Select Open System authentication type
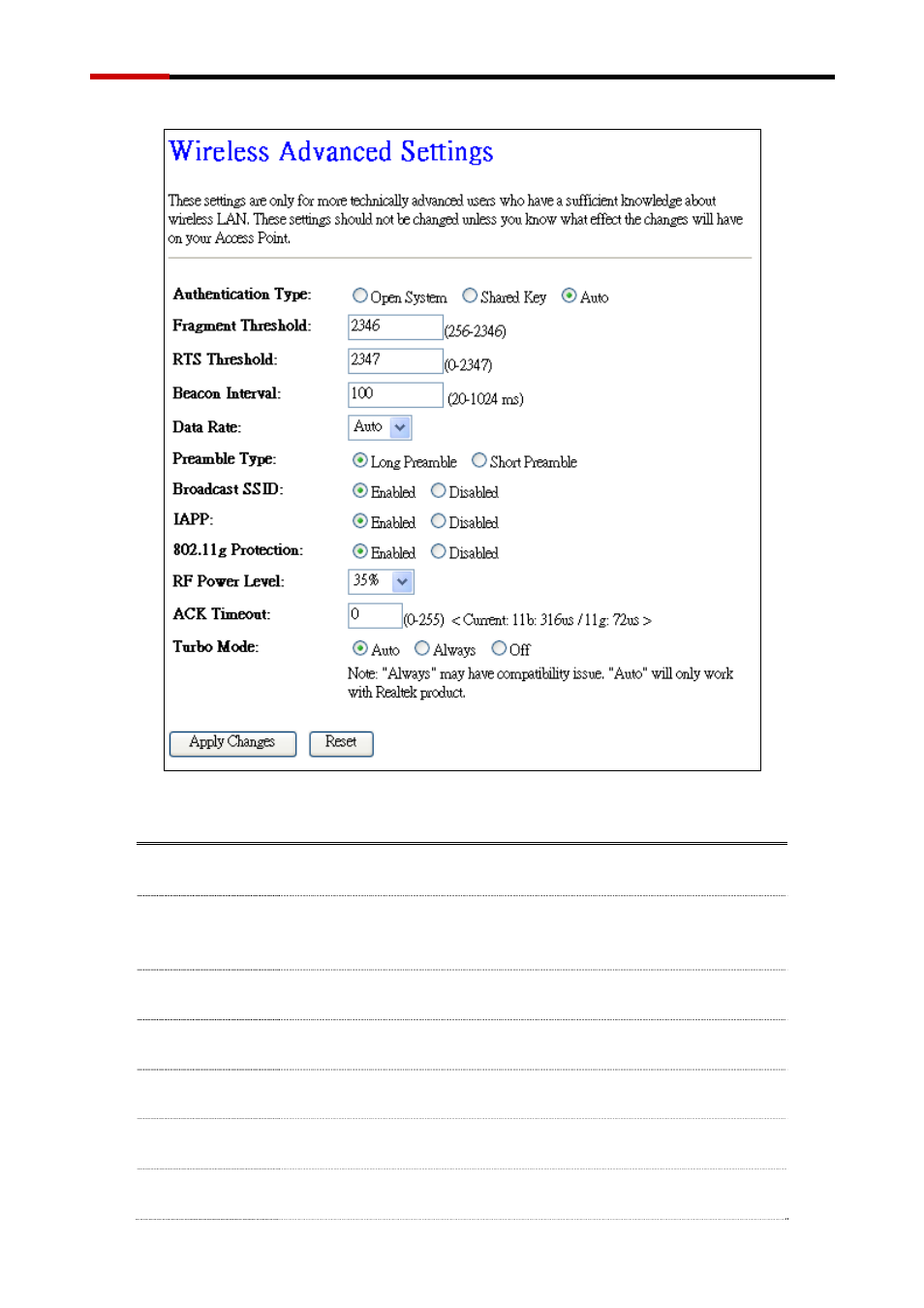The height and width of the screenshot is (1308, 924). coord(360,296)
